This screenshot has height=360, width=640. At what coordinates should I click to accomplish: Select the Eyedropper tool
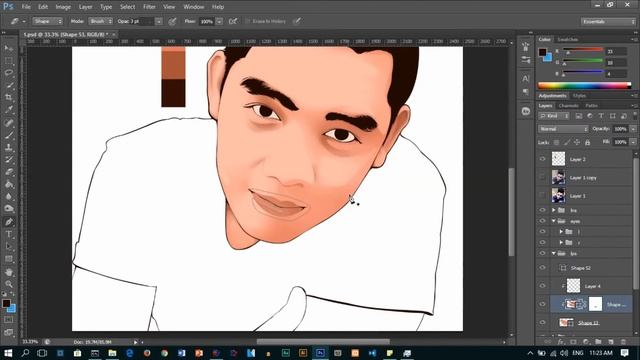tap(9, 110)
